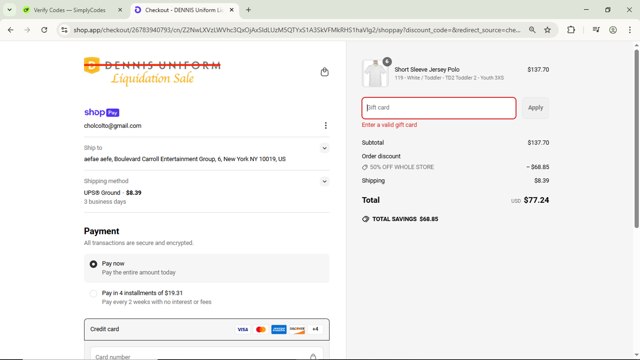The width and height of the screenshot is (640, 360).
Task: Click the lock icon in card number field
Action: click(x=313, y=357)
